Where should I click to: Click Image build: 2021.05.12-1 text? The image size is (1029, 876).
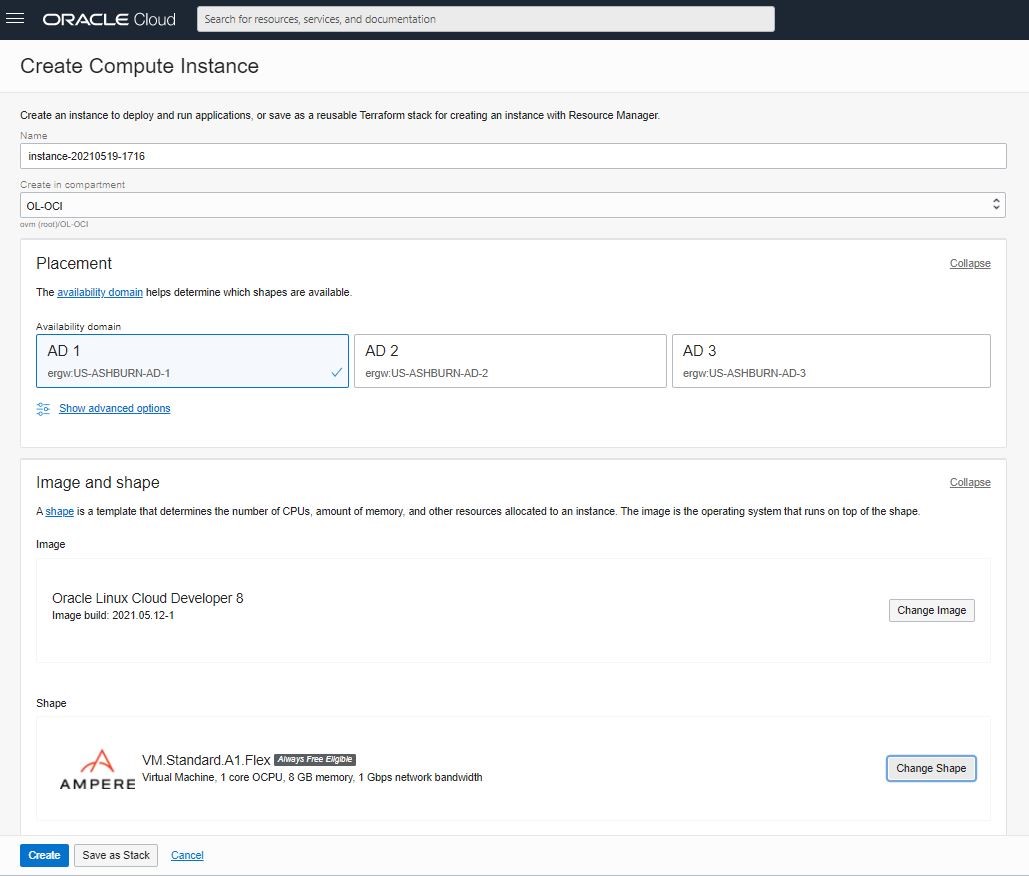pos(113,615)
